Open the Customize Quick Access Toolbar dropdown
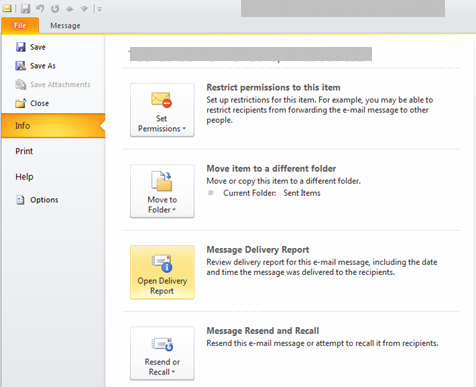Screen dimensions: 476x387 99,9
